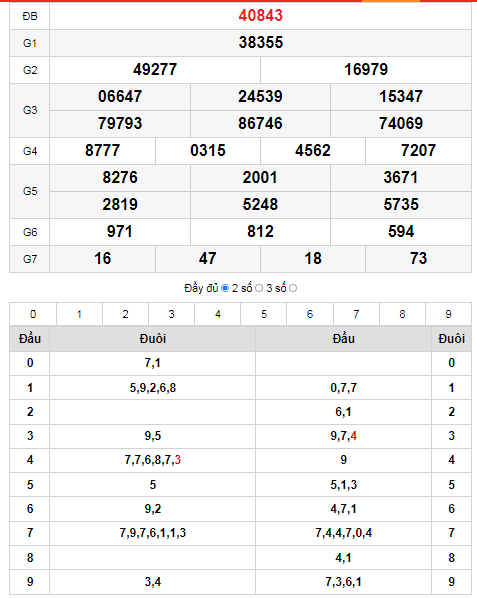
Task: Click the ĐB row label
Action: [x=30, y=16]
